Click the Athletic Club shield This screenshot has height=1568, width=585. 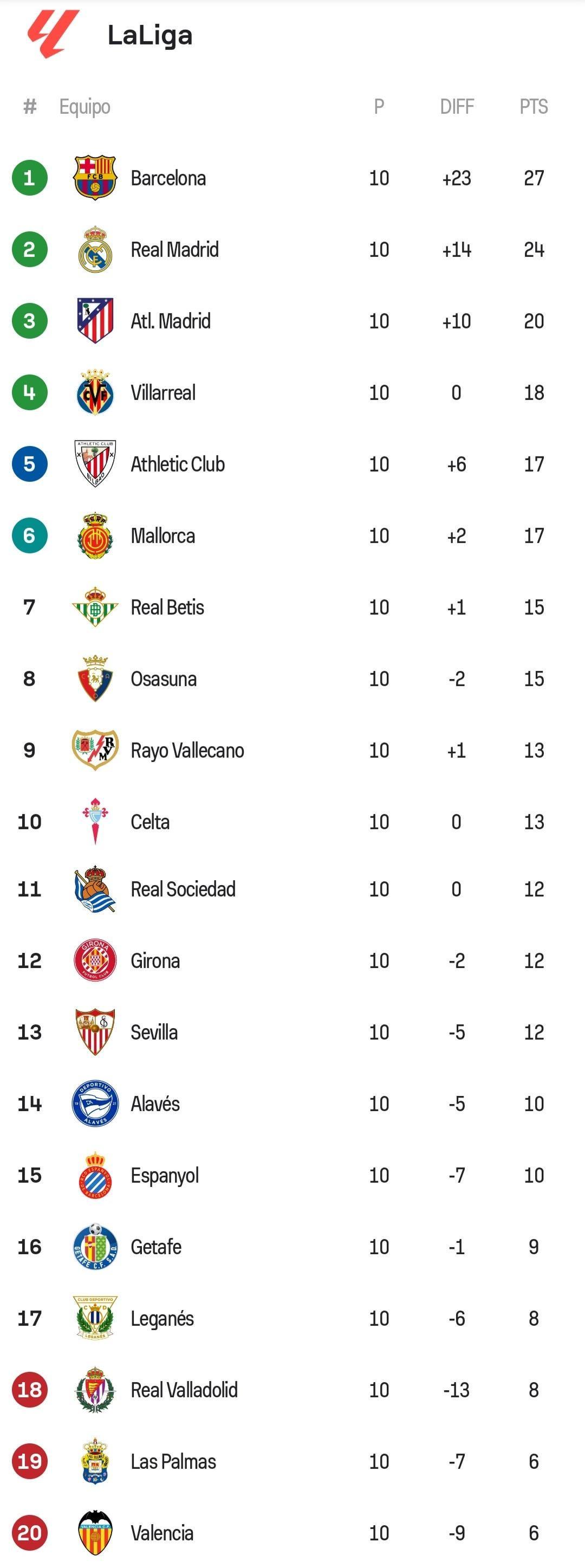tap(95, 464)
